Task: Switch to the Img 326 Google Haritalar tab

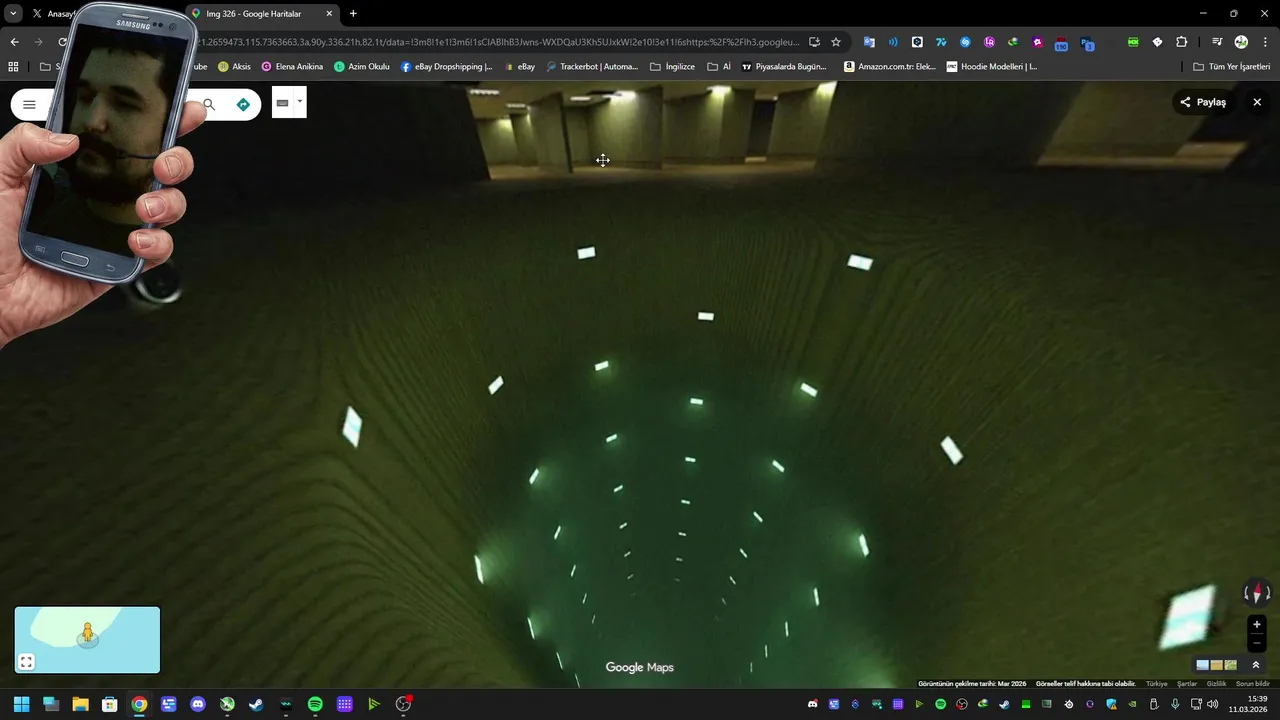Action: (x=260, y=14)
